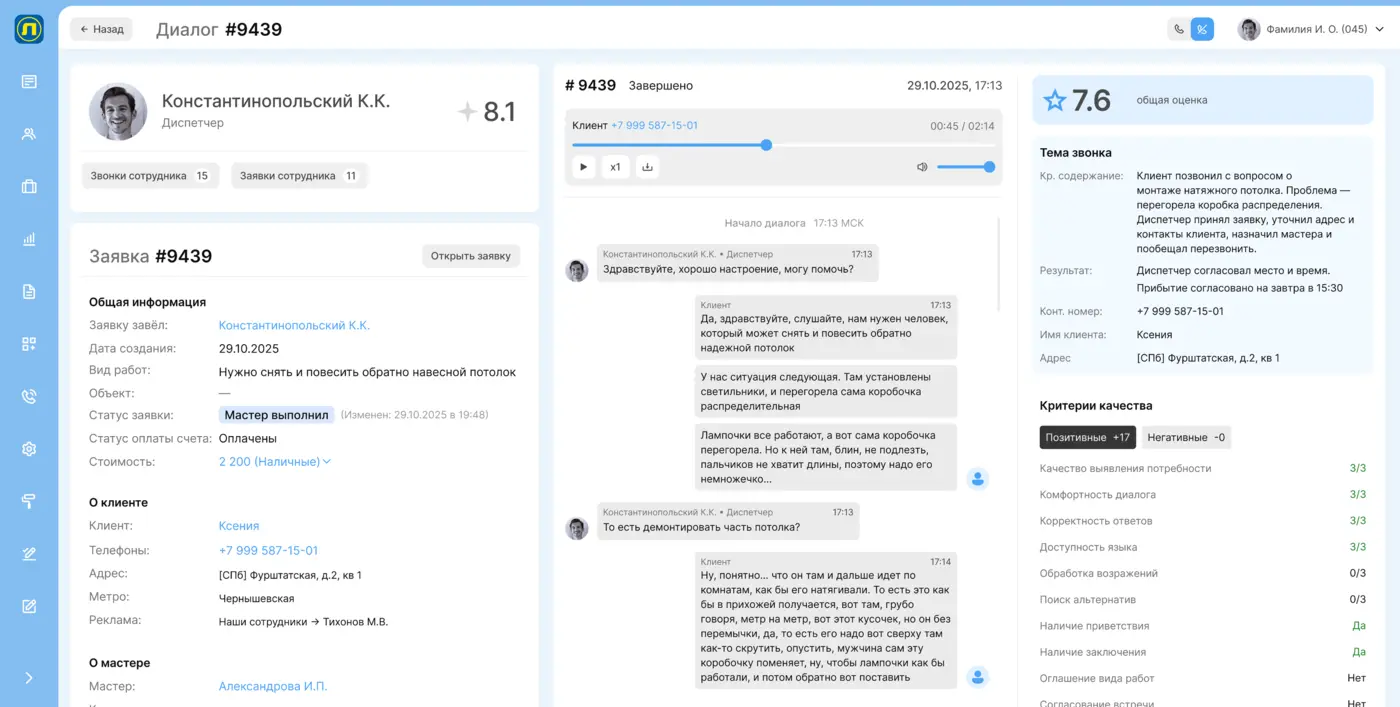Switch to the Негативные -0 filter
The image size is (1400, 707).
1184,437
